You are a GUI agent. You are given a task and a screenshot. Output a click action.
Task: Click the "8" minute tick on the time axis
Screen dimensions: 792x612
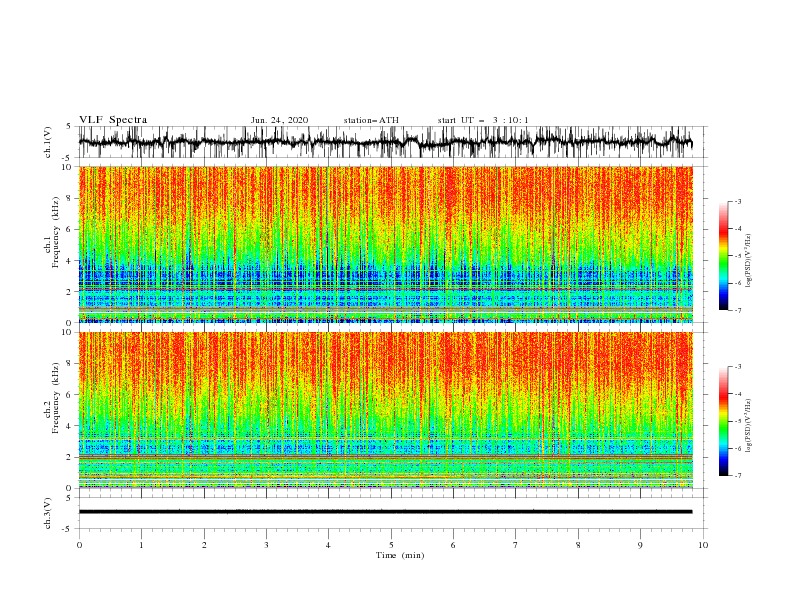(x=578, y=545)
